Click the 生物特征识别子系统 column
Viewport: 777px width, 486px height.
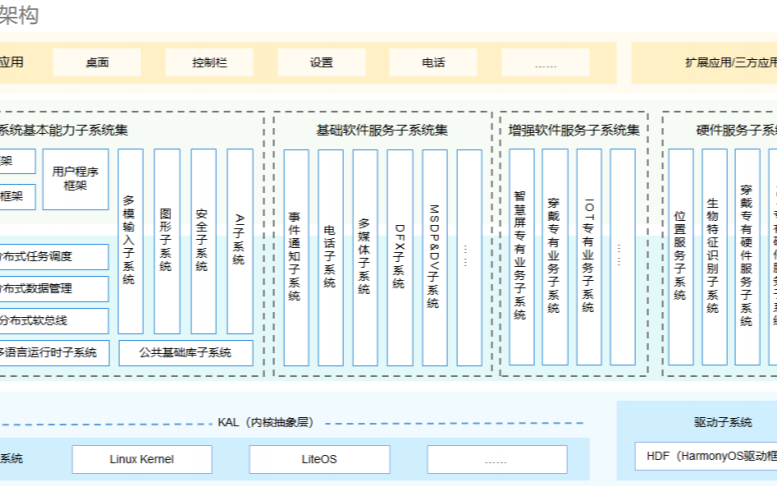click(x=715, y=257)
